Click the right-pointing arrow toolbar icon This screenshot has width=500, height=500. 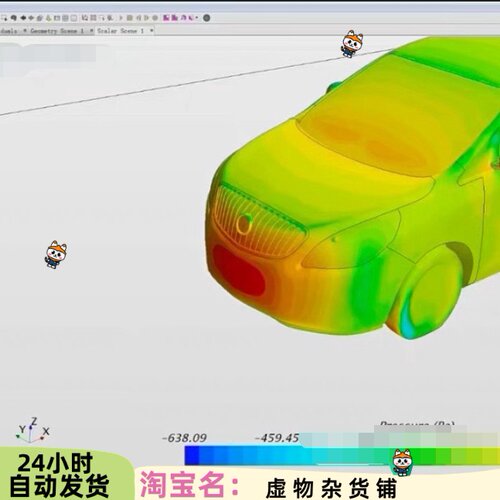pyautogui.click(x=121, y=18)
